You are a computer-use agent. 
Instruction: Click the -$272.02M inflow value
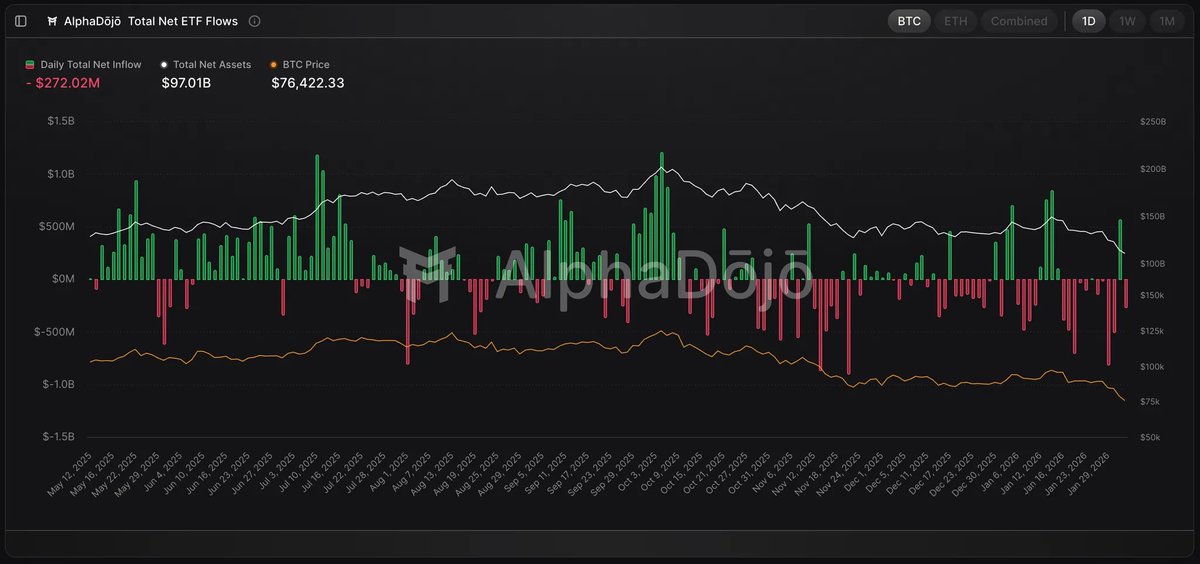(x=62, y=83)
